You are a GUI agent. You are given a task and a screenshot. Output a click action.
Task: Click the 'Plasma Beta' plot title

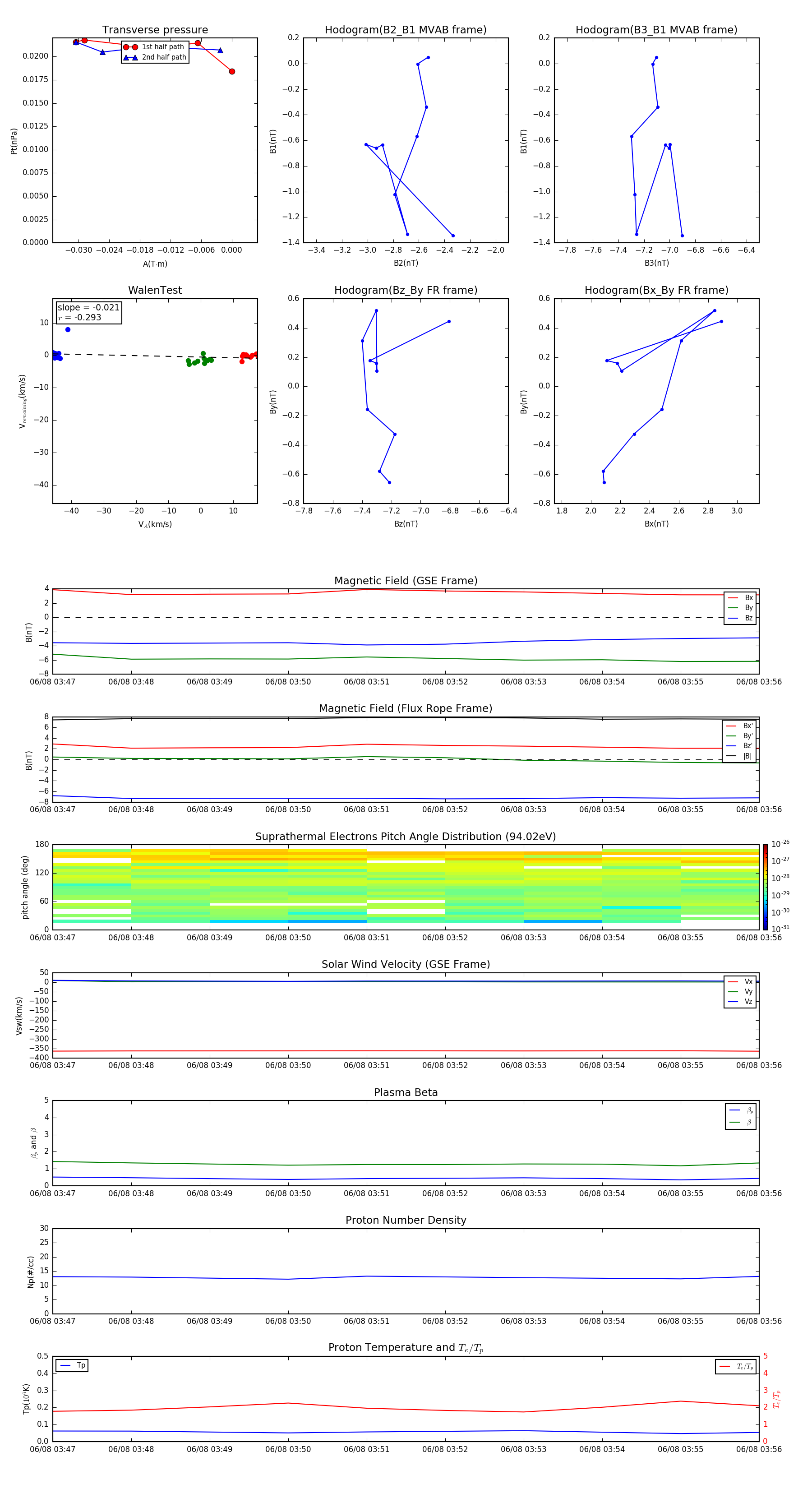coord(406,1092)
